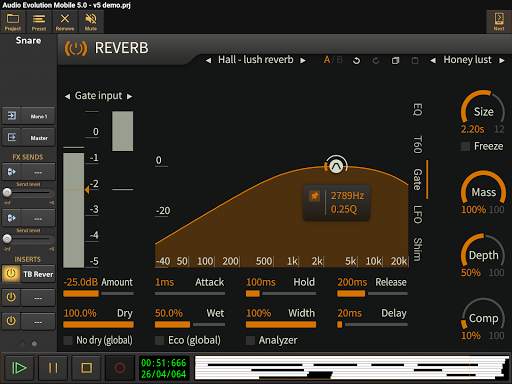The height and width of the screenshot is (384, 512).
Task: Click the Remove effect icon
Action: 65,22
